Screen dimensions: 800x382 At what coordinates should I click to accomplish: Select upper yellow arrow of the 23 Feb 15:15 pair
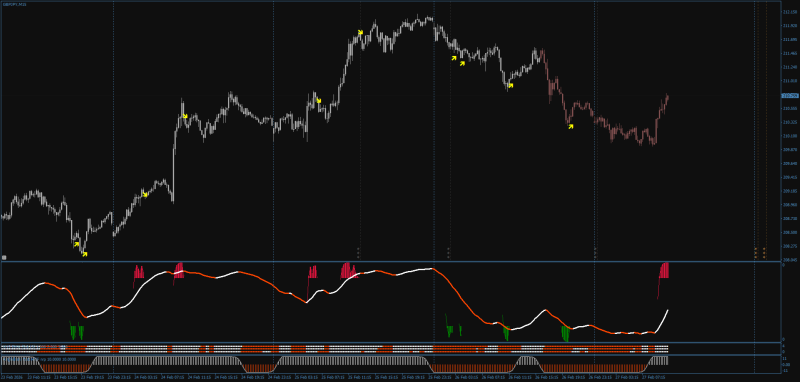coord(77,244)
